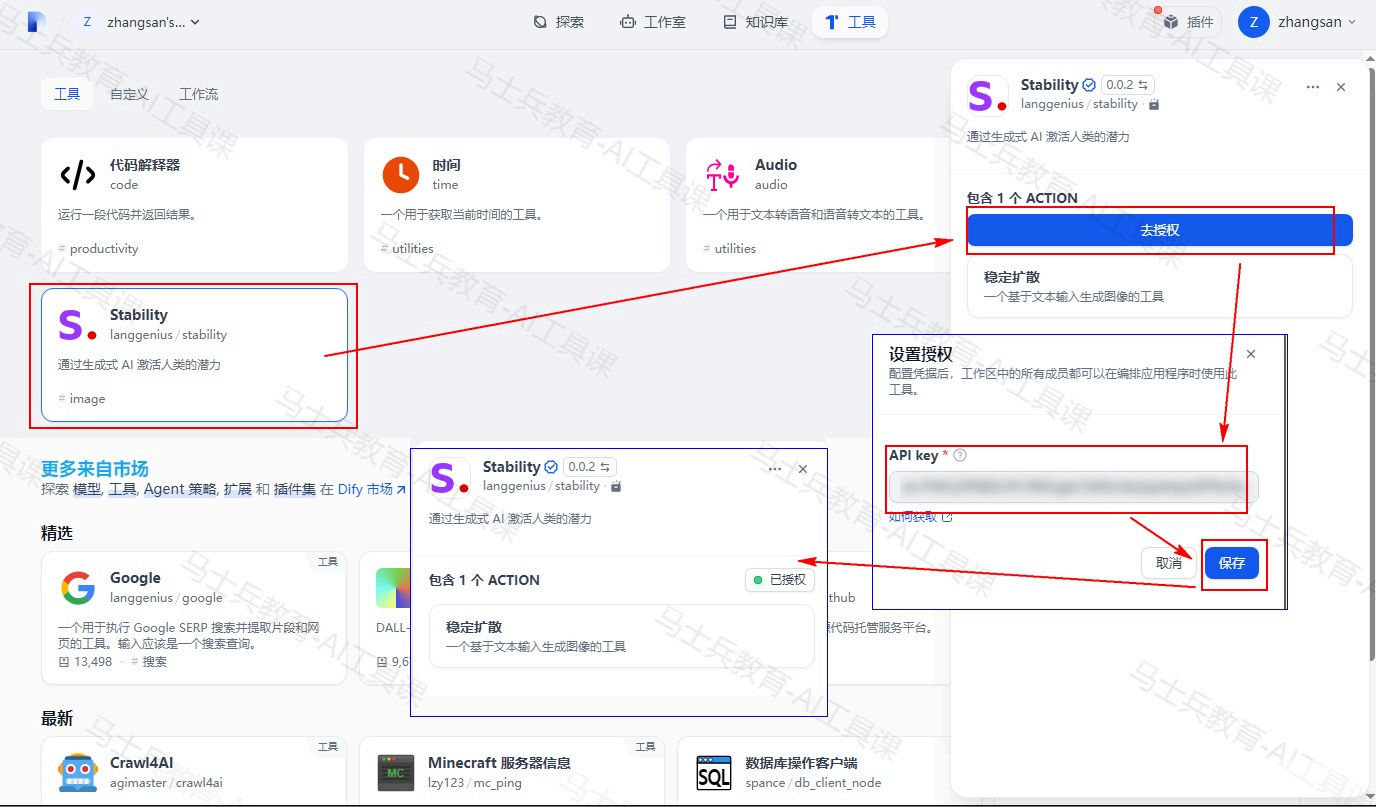Open the zhangsan account menu
This screenshot has width=1376, height=807.
click(x=1297, y=22)
